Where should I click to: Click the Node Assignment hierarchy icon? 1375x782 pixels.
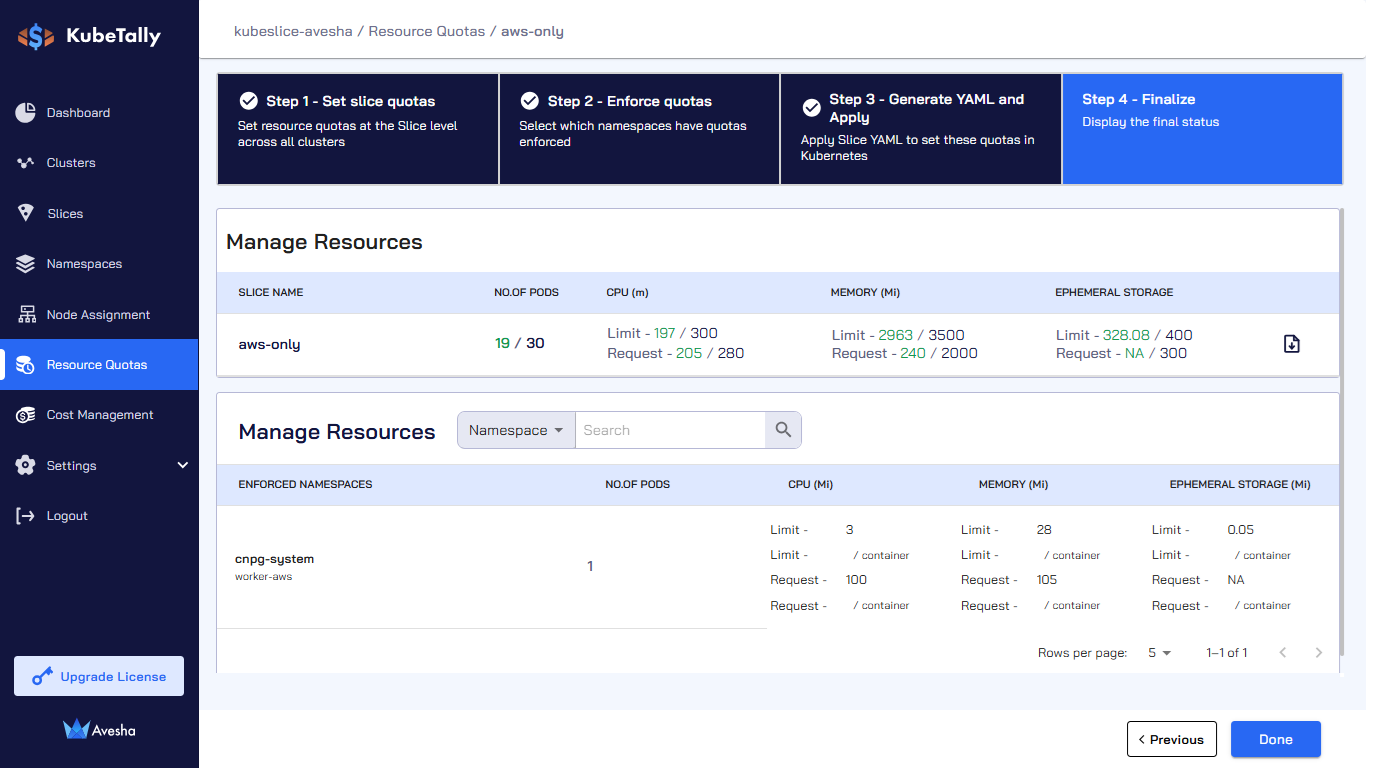27,314
